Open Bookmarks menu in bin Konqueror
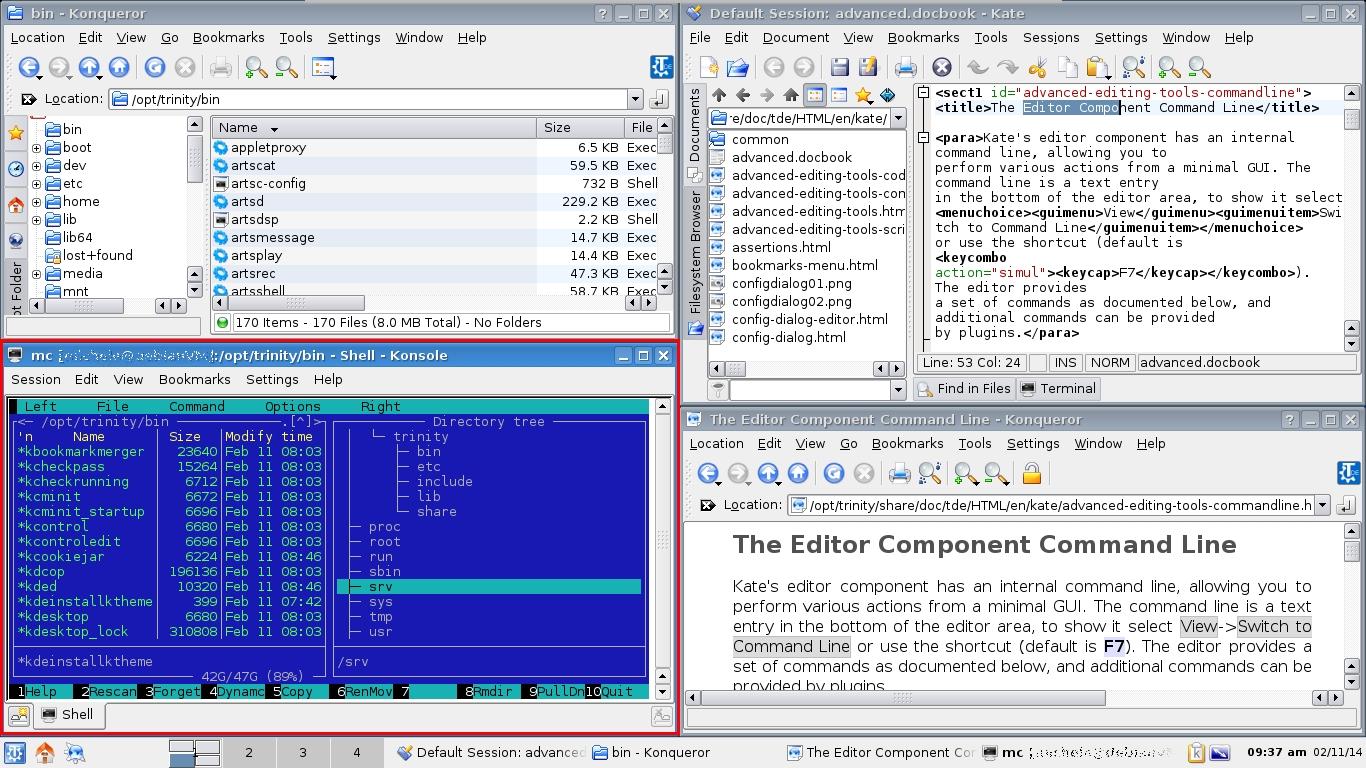This screenshot has width=1366, height=768. click(x=228, y=37)
